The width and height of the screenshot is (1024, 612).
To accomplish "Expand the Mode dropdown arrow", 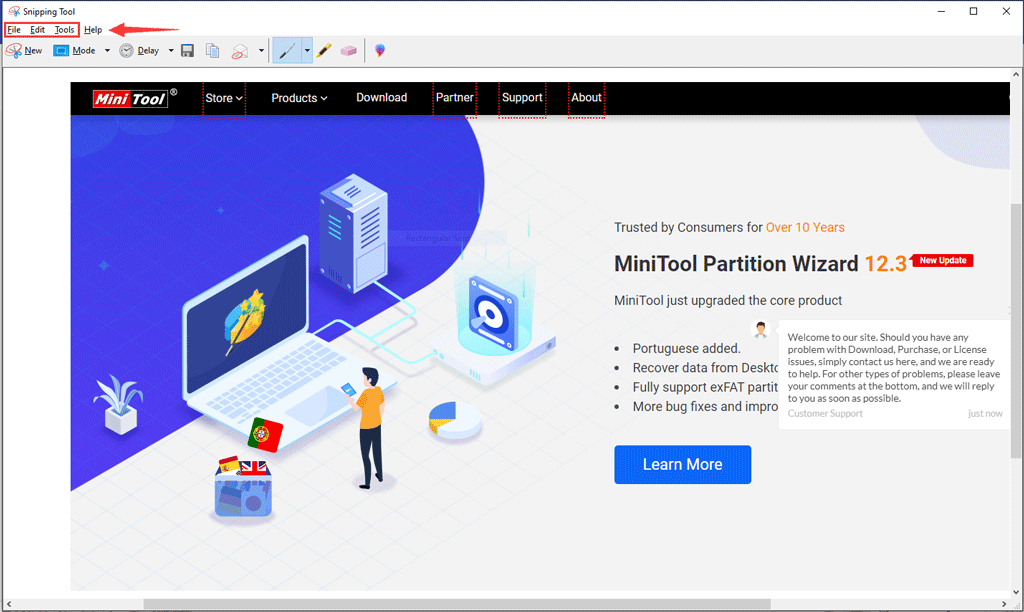I will 106,50.
